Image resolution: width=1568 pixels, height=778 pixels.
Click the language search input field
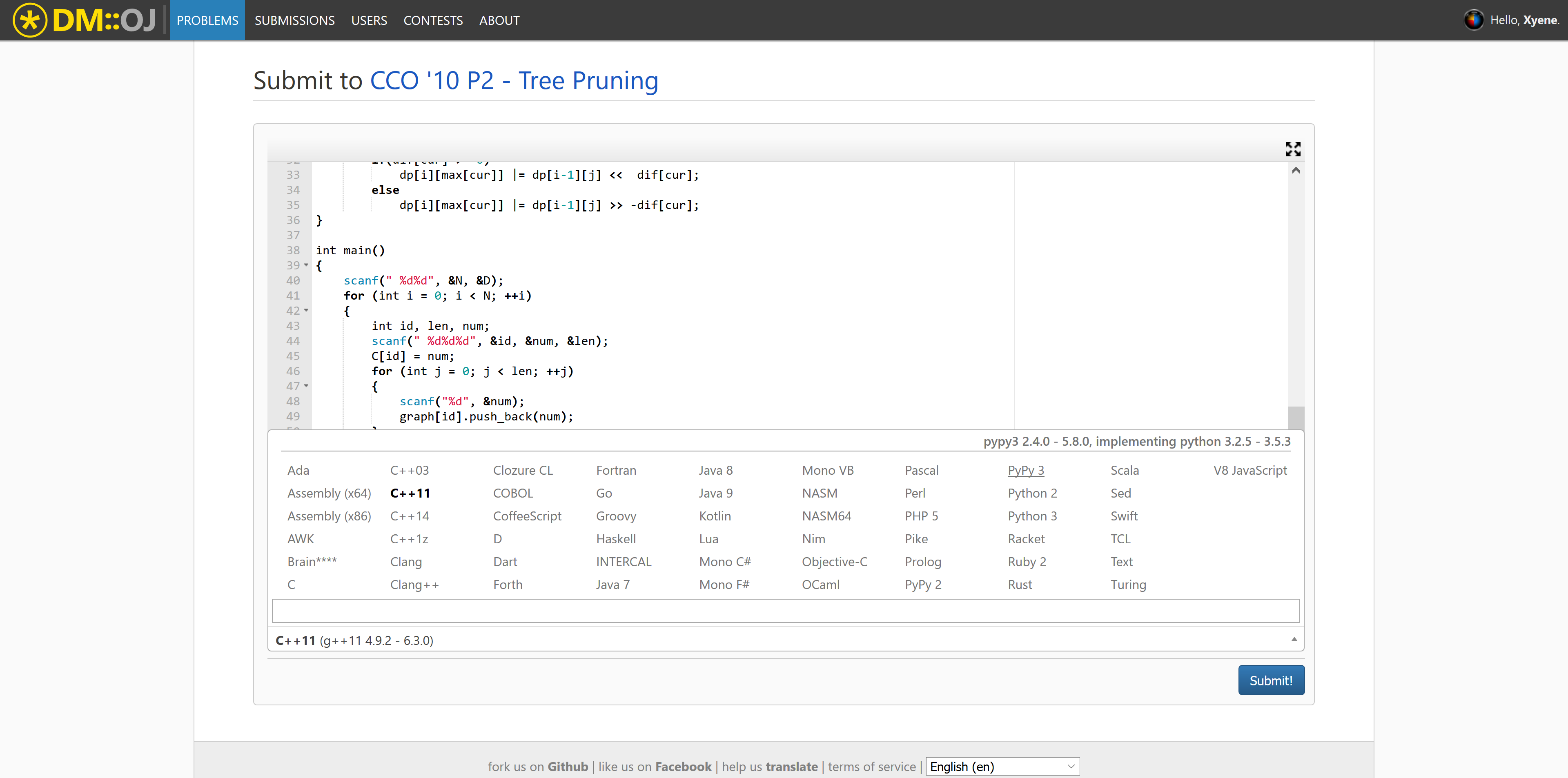[785, 610]
